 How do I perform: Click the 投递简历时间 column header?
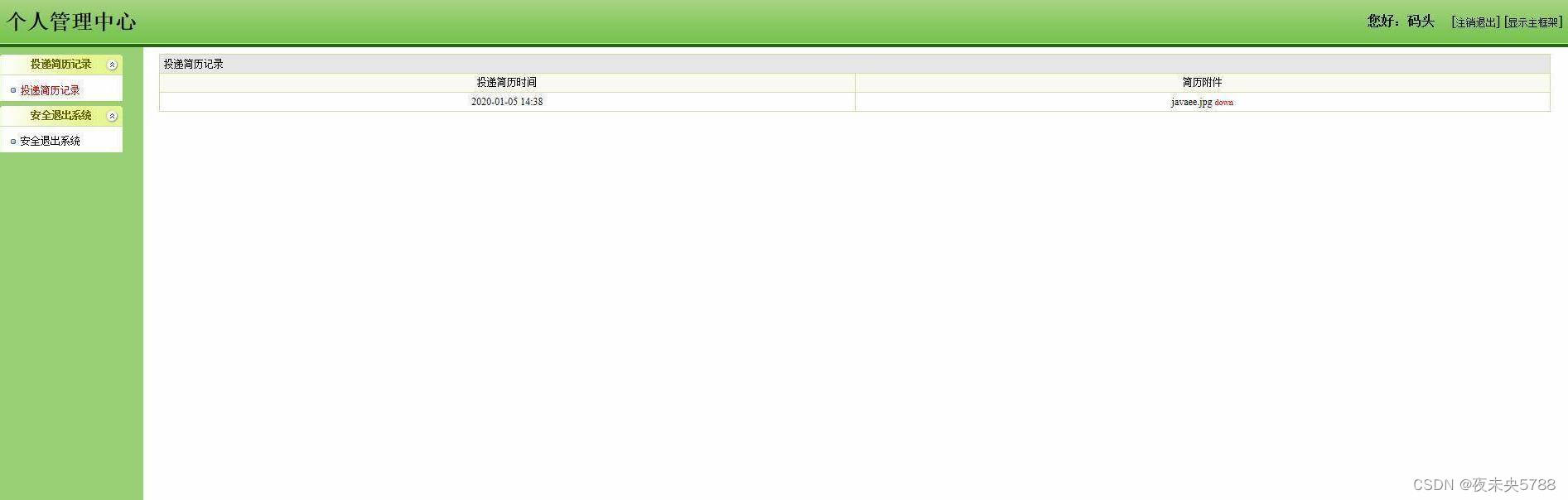[507, 82]
